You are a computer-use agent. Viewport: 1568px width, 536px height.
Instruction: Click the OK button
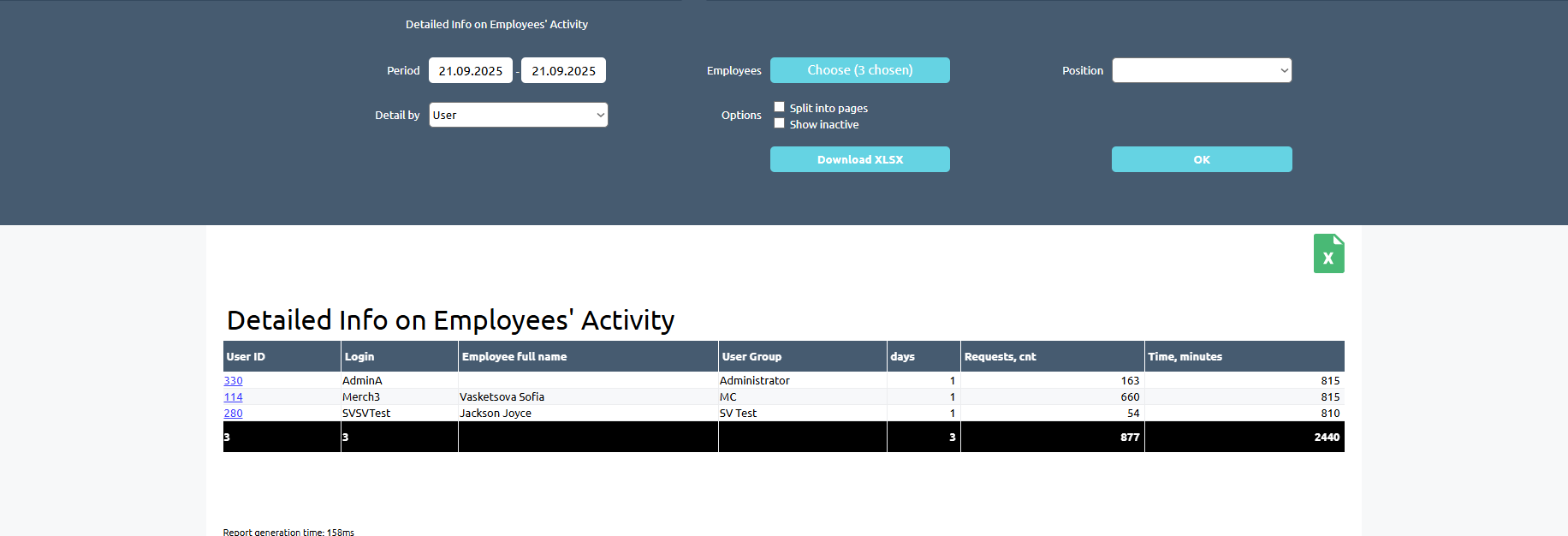coord(1201,159)
